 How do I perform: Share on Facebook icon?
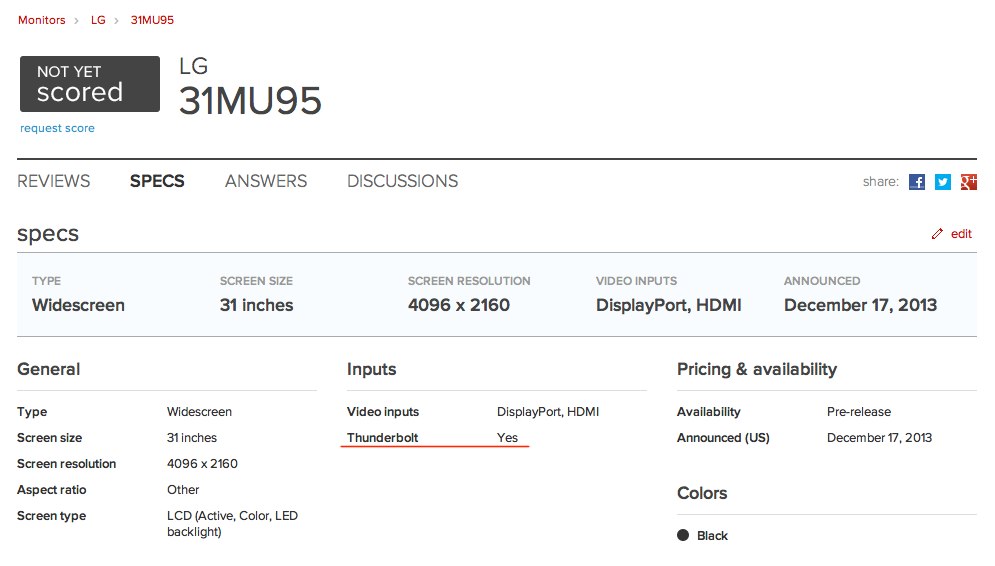[916, 182]
